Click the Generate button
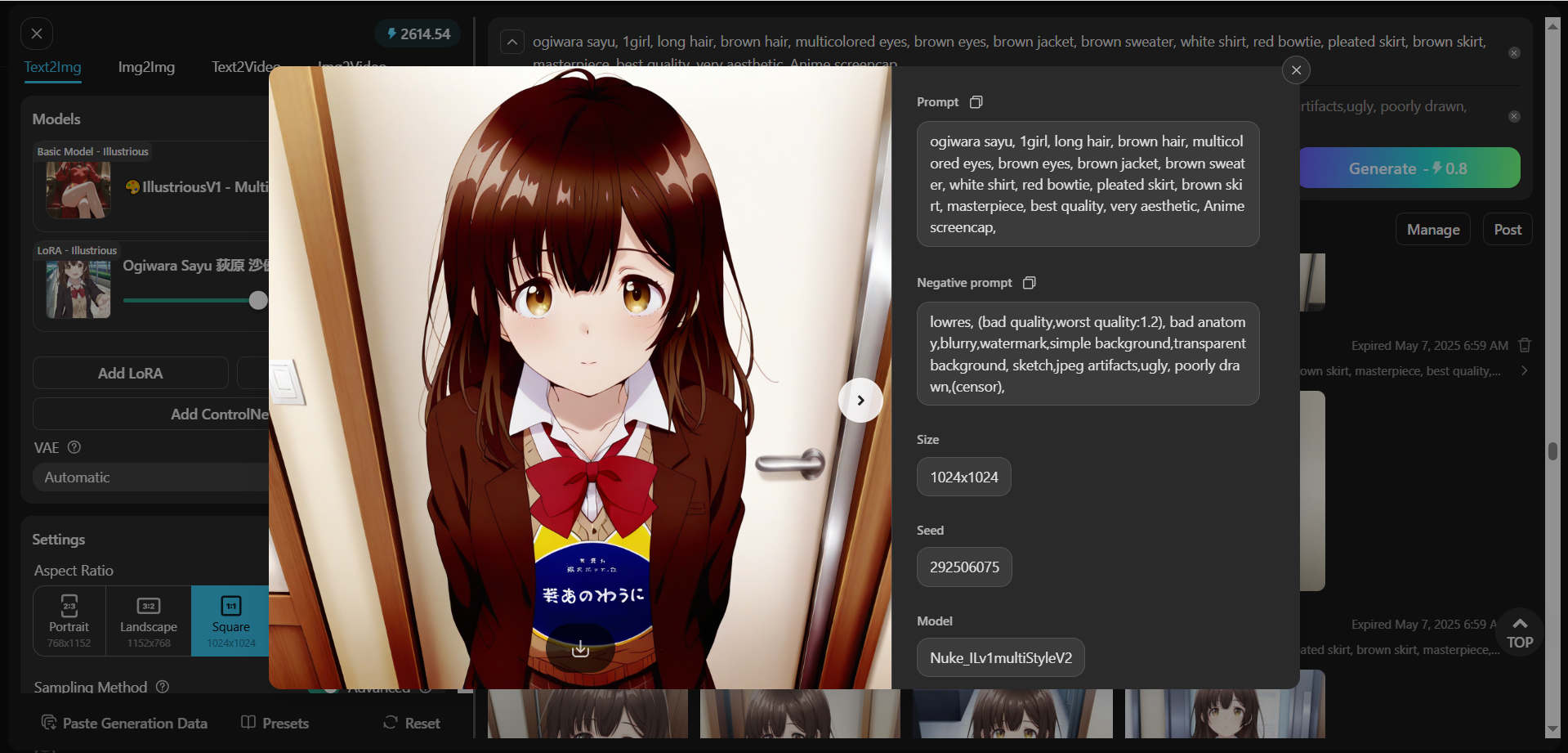The width and height of the screenshot is (1568, 753). pos(1409,168)
